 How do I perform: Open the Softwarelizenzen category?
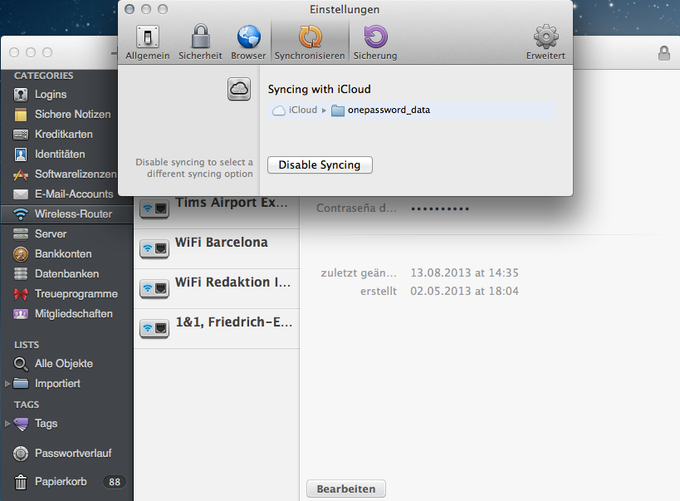point(67,174)
